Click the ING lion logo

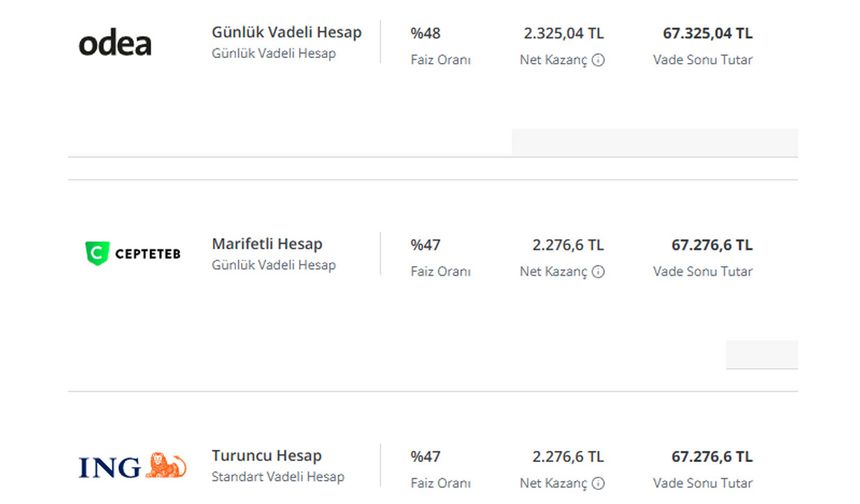tap(166, 466)
